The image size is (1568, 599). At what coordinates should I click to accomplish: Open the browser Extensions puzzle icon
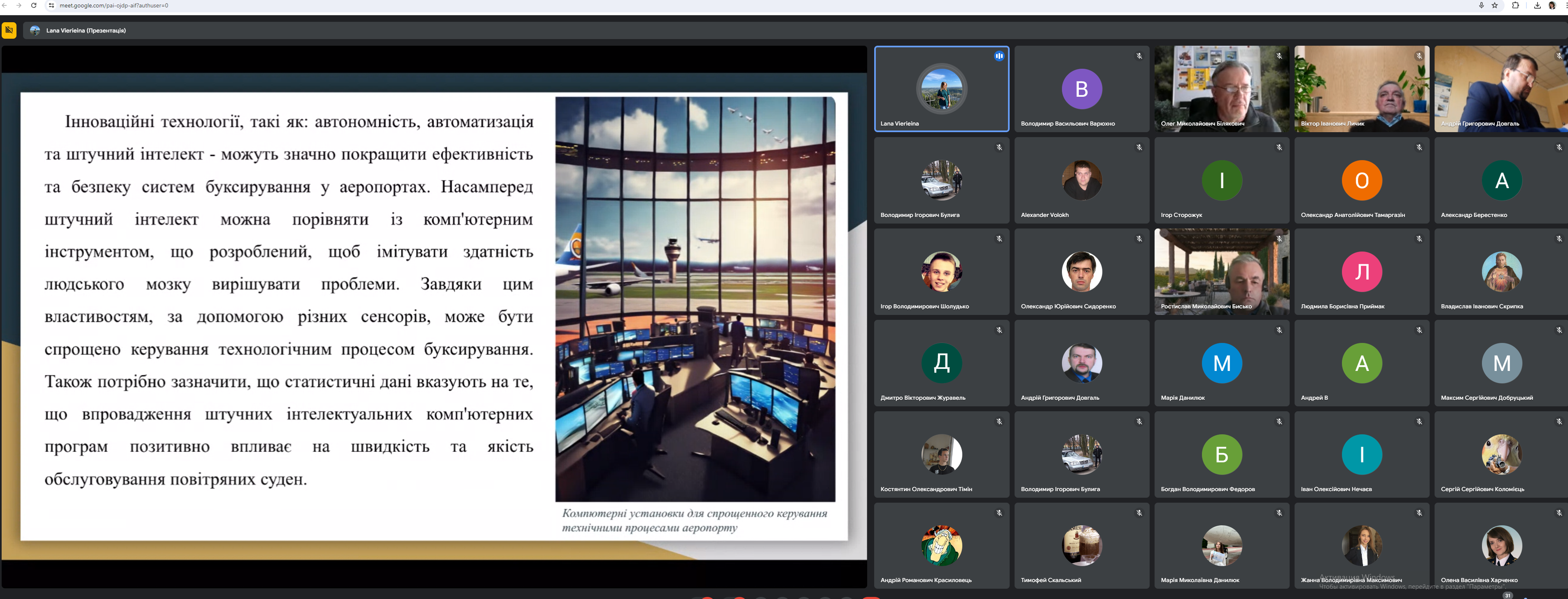tap(1516, 5)
